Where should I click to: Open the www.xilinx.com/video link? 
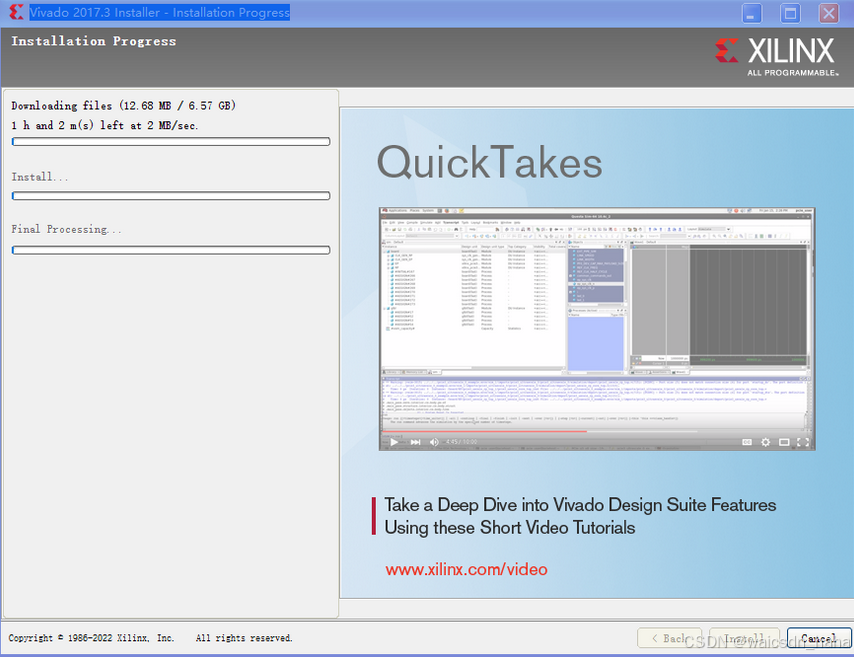(x=466, y=569)
